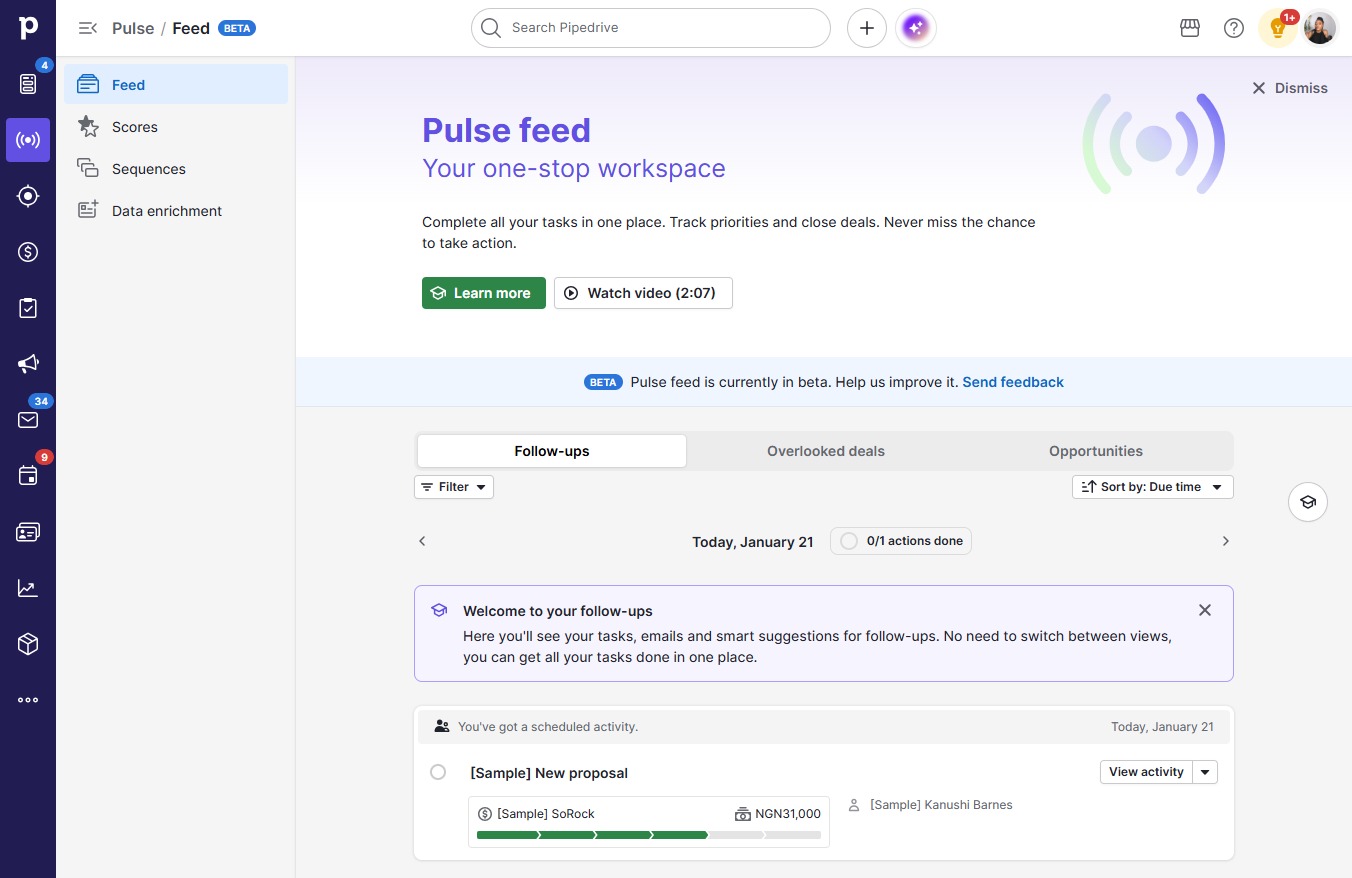Click the NGN31,000 deal value

click(x=788, y=814)
